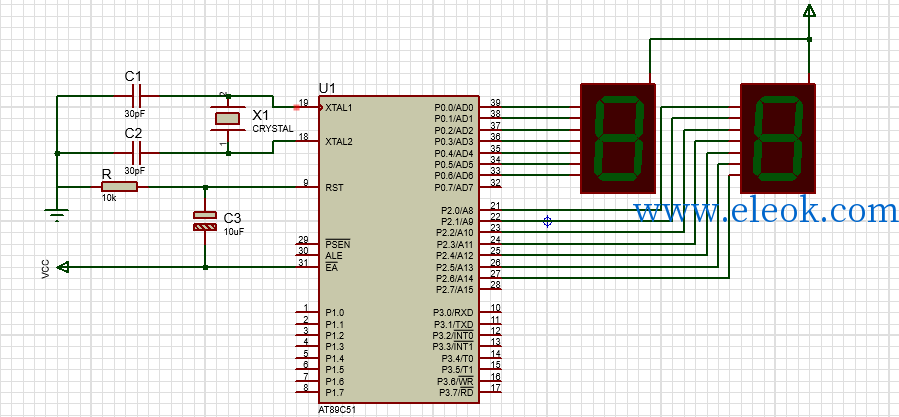The width and height of the screenshot is (899, 417).
Task: Click the P3.6/WR pin label
Action: pos(456,381)
